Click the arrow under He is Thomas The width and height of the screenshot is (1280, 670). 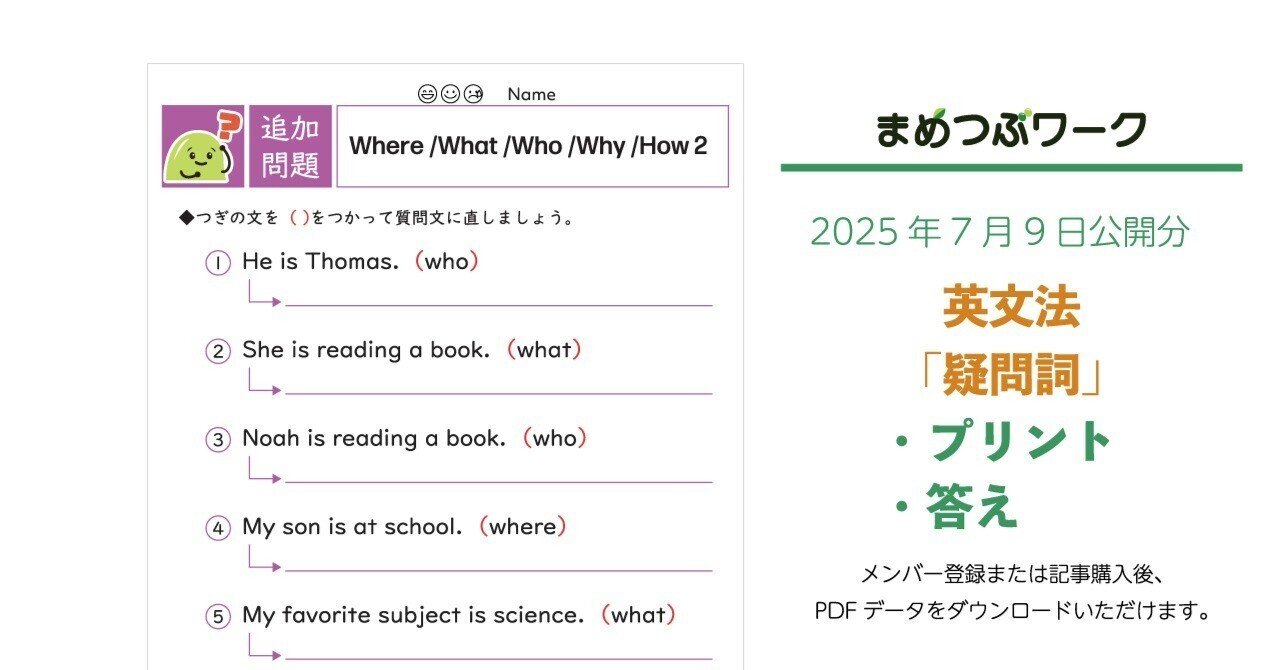pyautogui.click(x=265, y=297)
